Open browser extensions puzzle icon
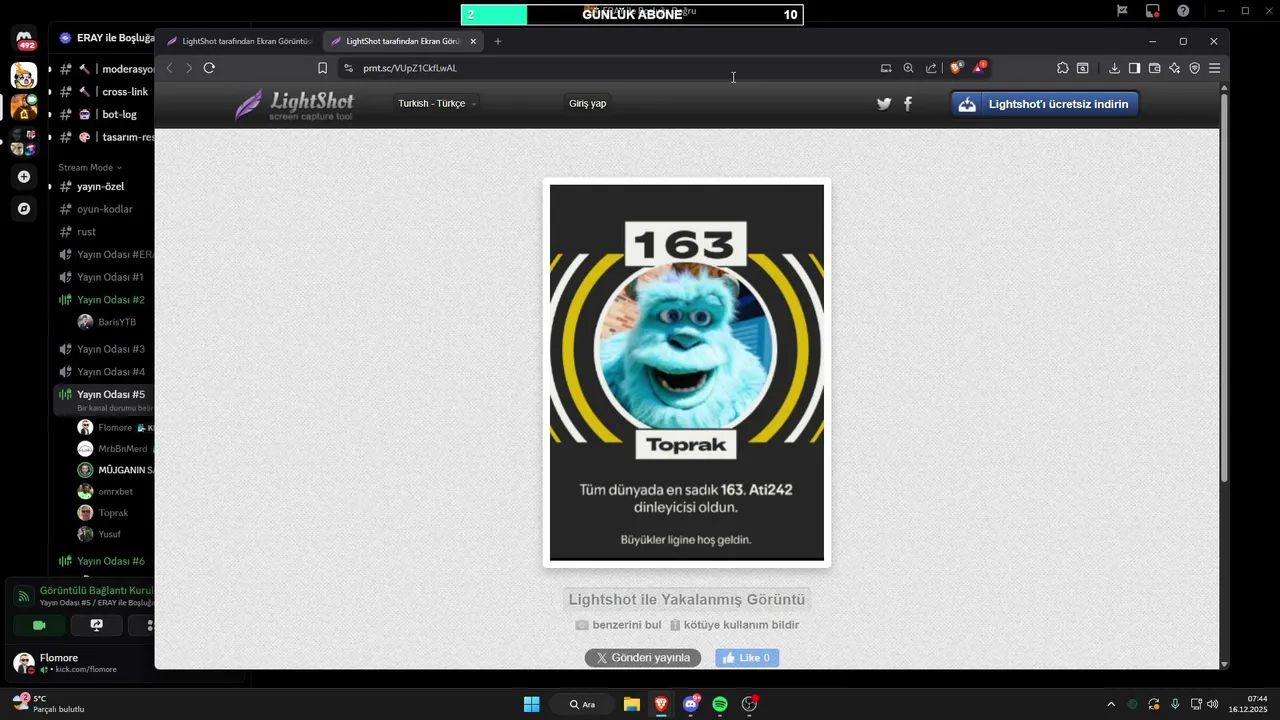The image size is (1280, 720). (1062, 68)
